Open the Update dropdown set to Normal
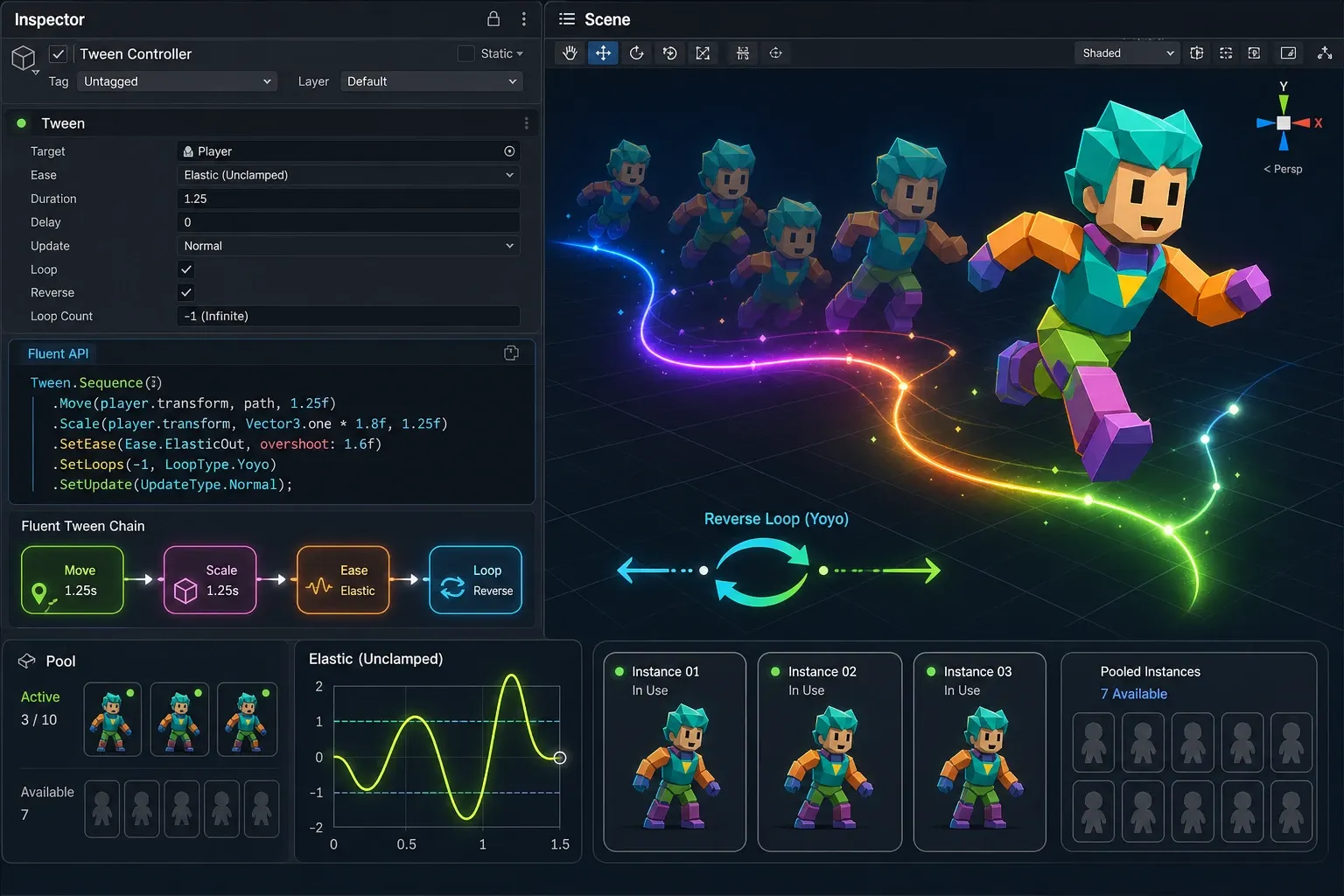1344x896 pixels. tap(348, 246)
